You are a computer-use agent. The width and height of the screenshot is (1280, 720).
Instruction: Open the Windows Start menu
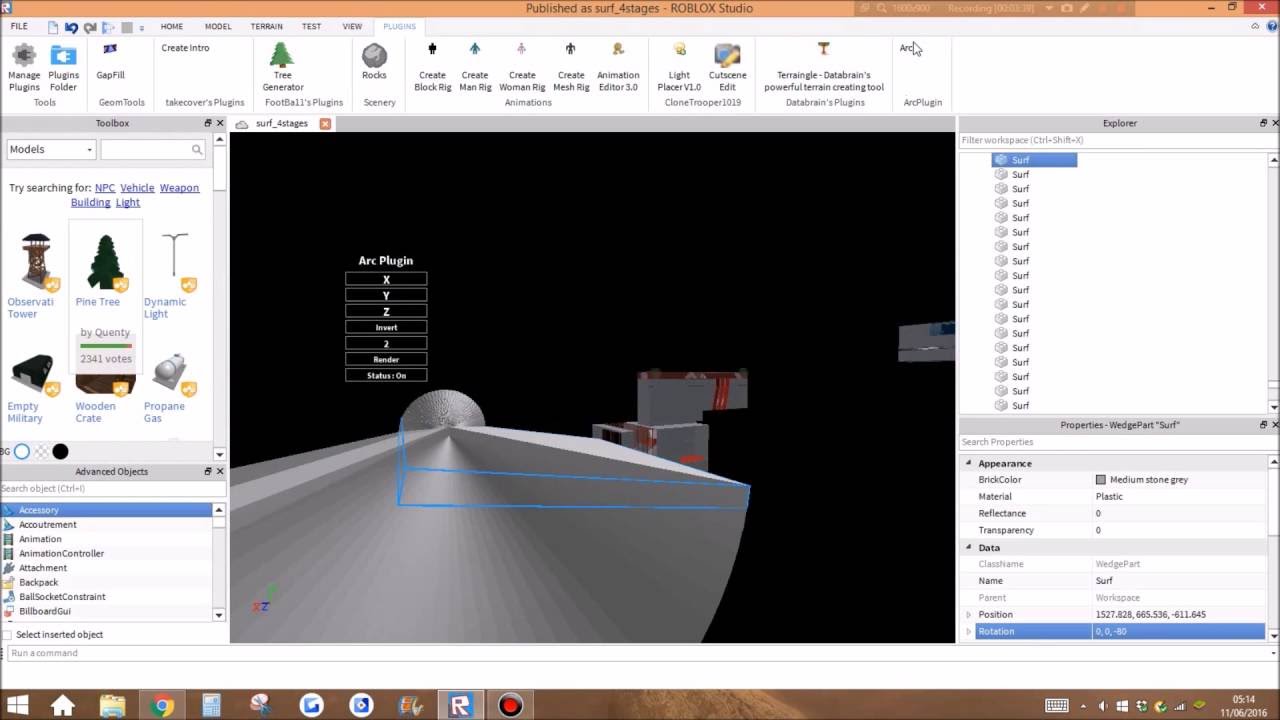(17, 706)
